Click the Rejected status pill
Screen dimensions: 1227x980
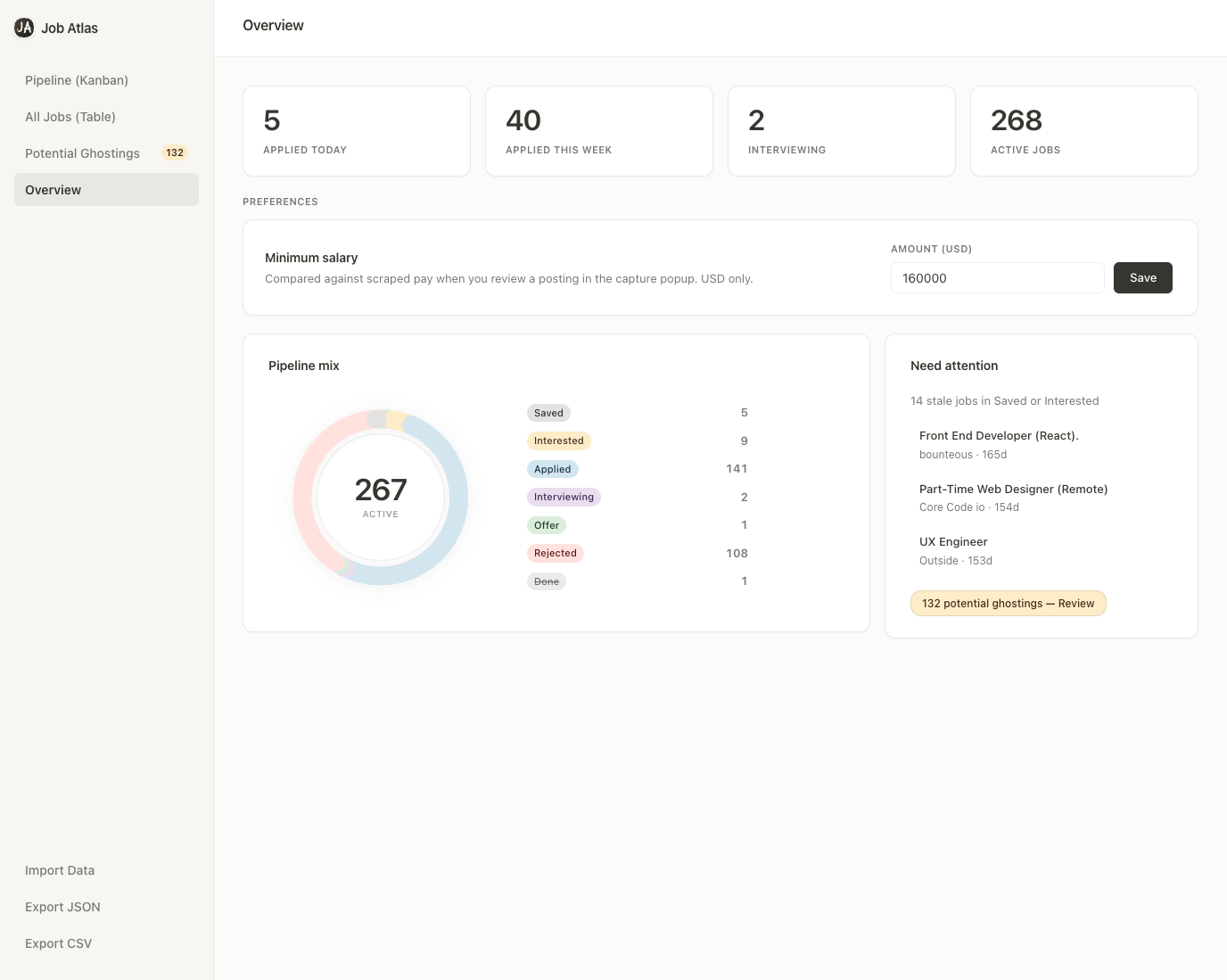[556, 553]
